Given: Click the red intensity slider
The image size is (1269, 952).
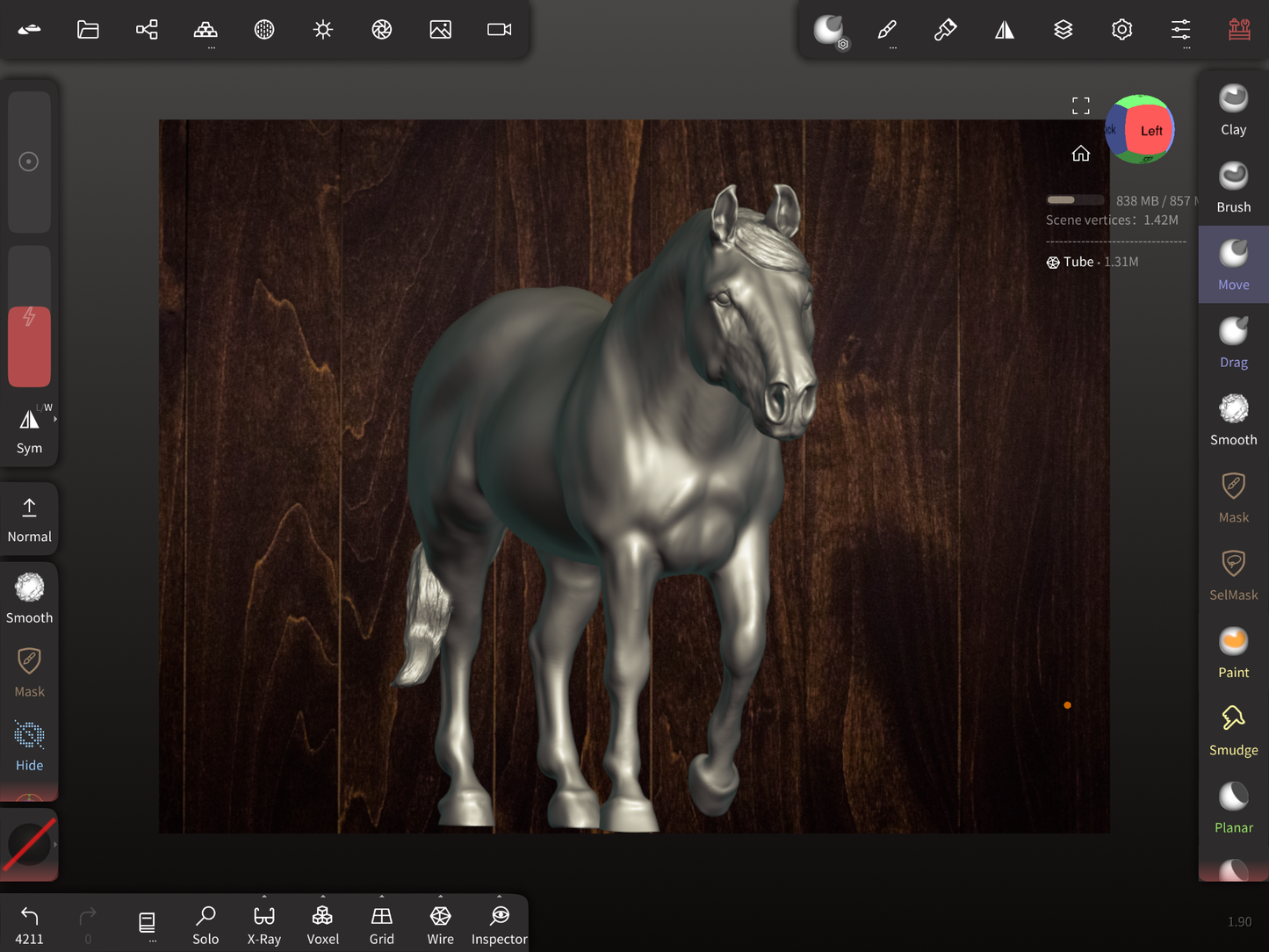Looking at the screenshot, I should pyautogui.click(x=29, y=346).
